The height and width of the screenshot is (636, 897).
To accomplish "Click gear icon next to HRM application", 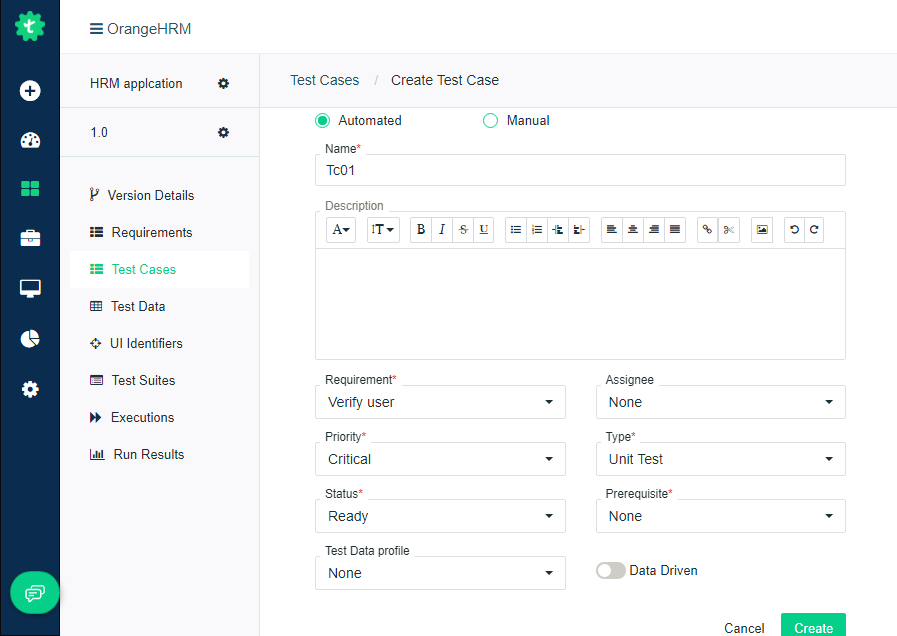I will [223, 83].
